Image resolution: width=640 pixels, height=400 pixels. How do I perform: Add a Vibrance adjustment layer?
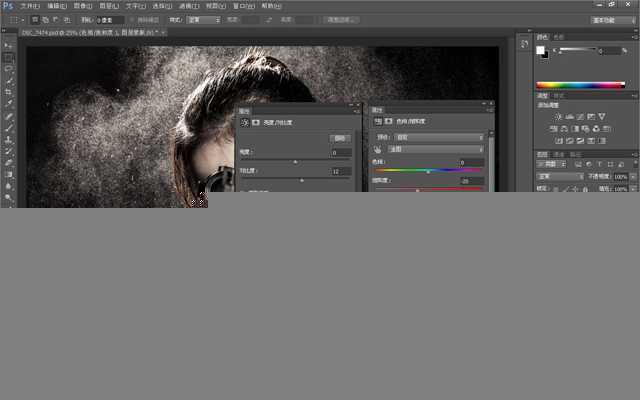click(x=602, y=117)
